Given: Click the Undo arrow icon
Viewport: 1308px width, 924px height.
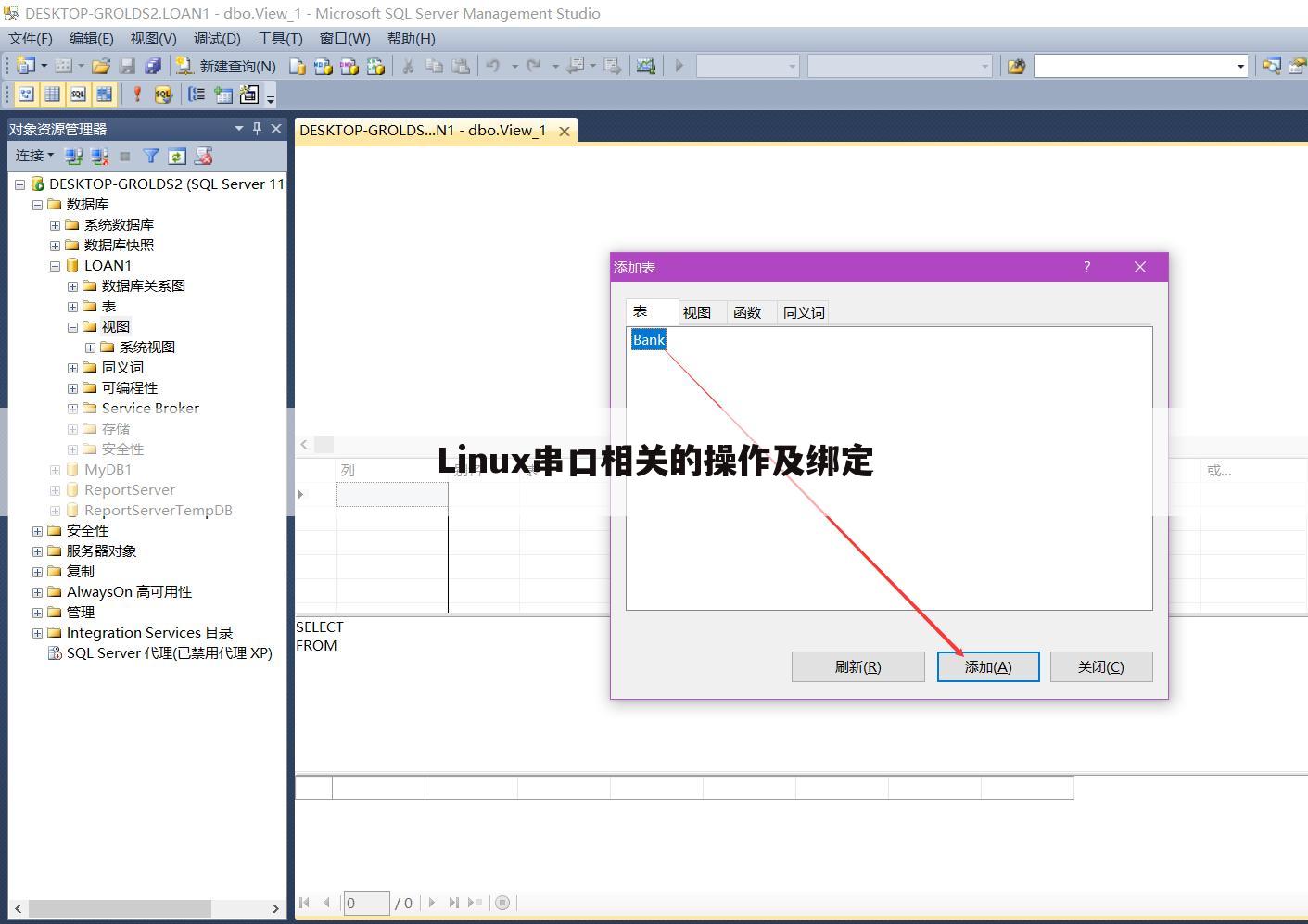Looking at the screenshot, I should coord(493,66).
